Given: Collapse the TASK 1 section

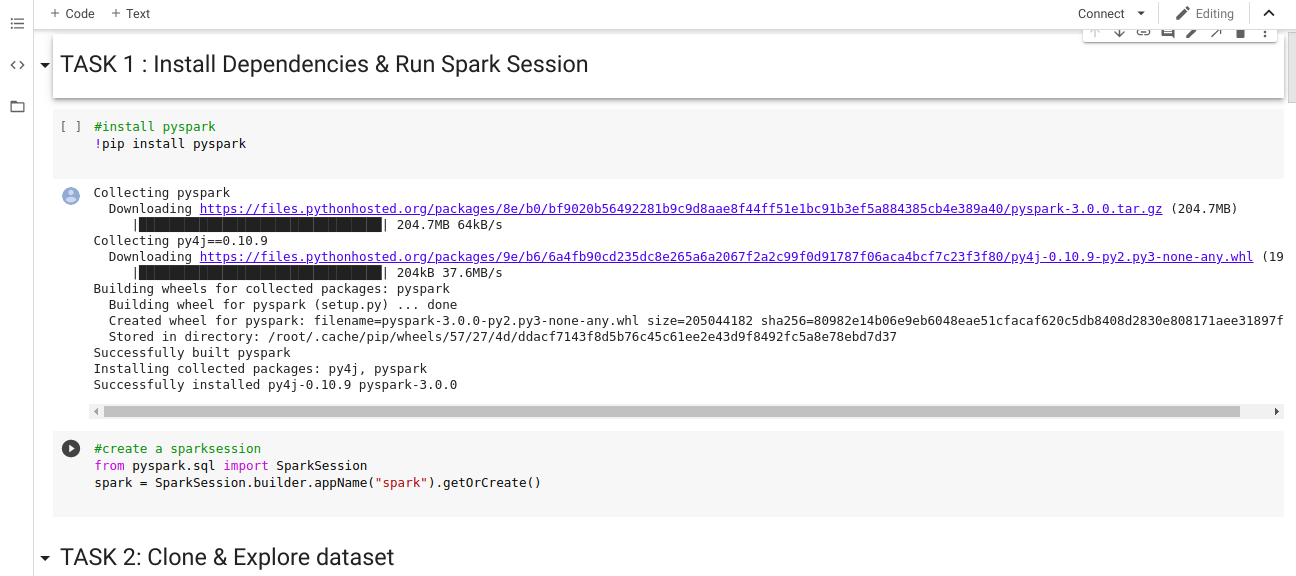Looking at the screenshot, I should click(x=44, y=66).
